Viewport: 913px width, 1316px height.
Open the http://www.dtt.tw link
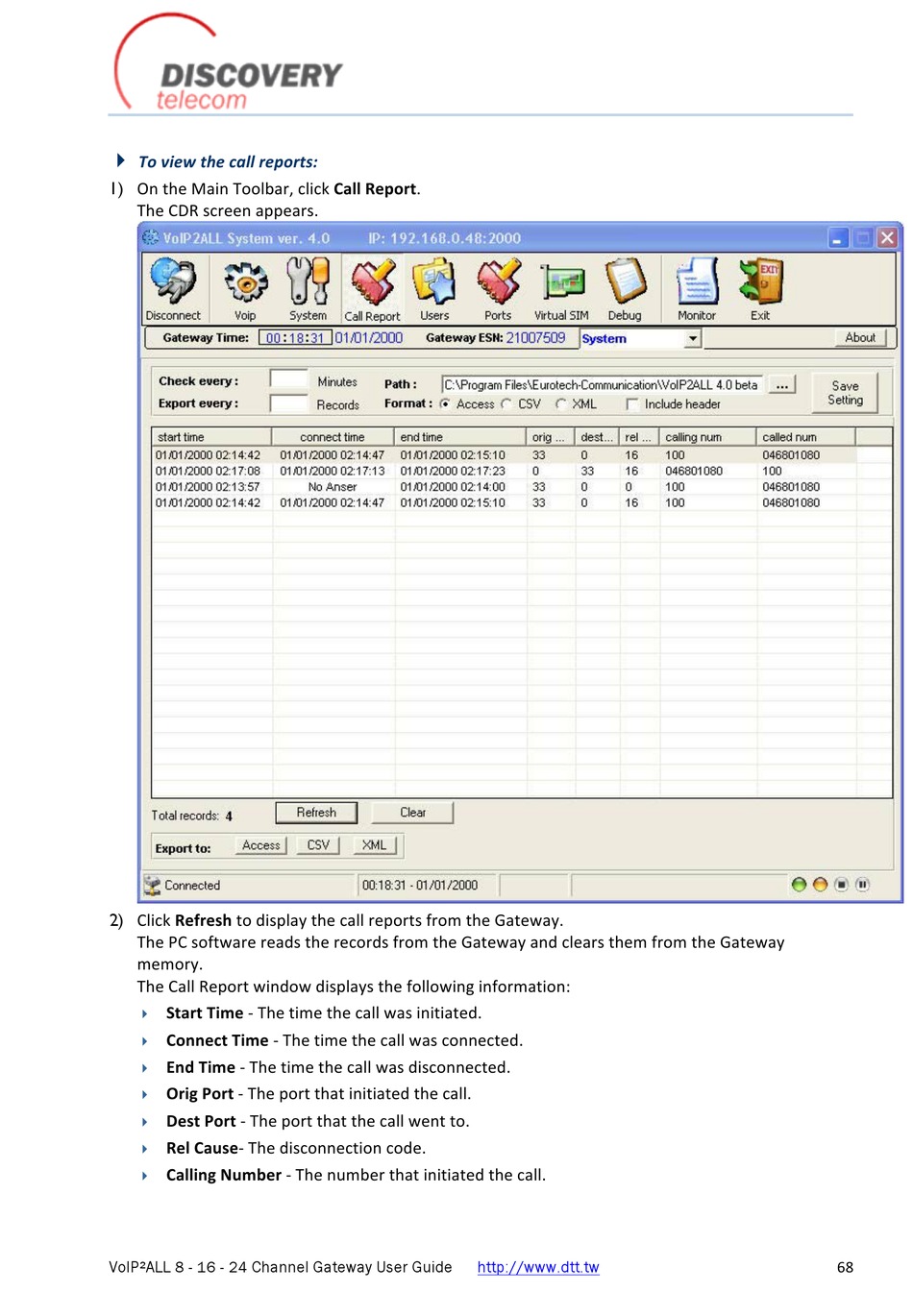pos(538,1267)
